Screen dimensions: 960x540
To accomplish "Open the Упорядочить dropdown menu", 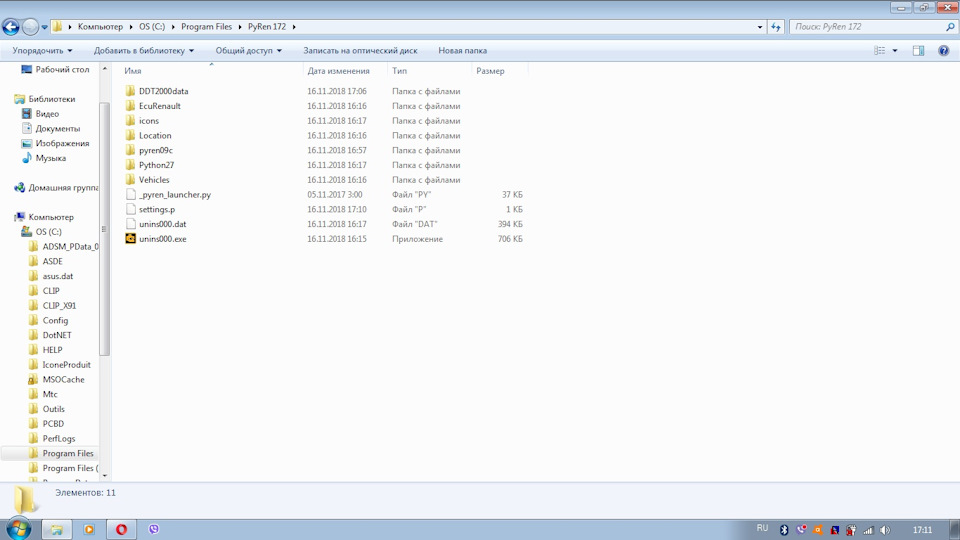I will (x=42, y=51).
